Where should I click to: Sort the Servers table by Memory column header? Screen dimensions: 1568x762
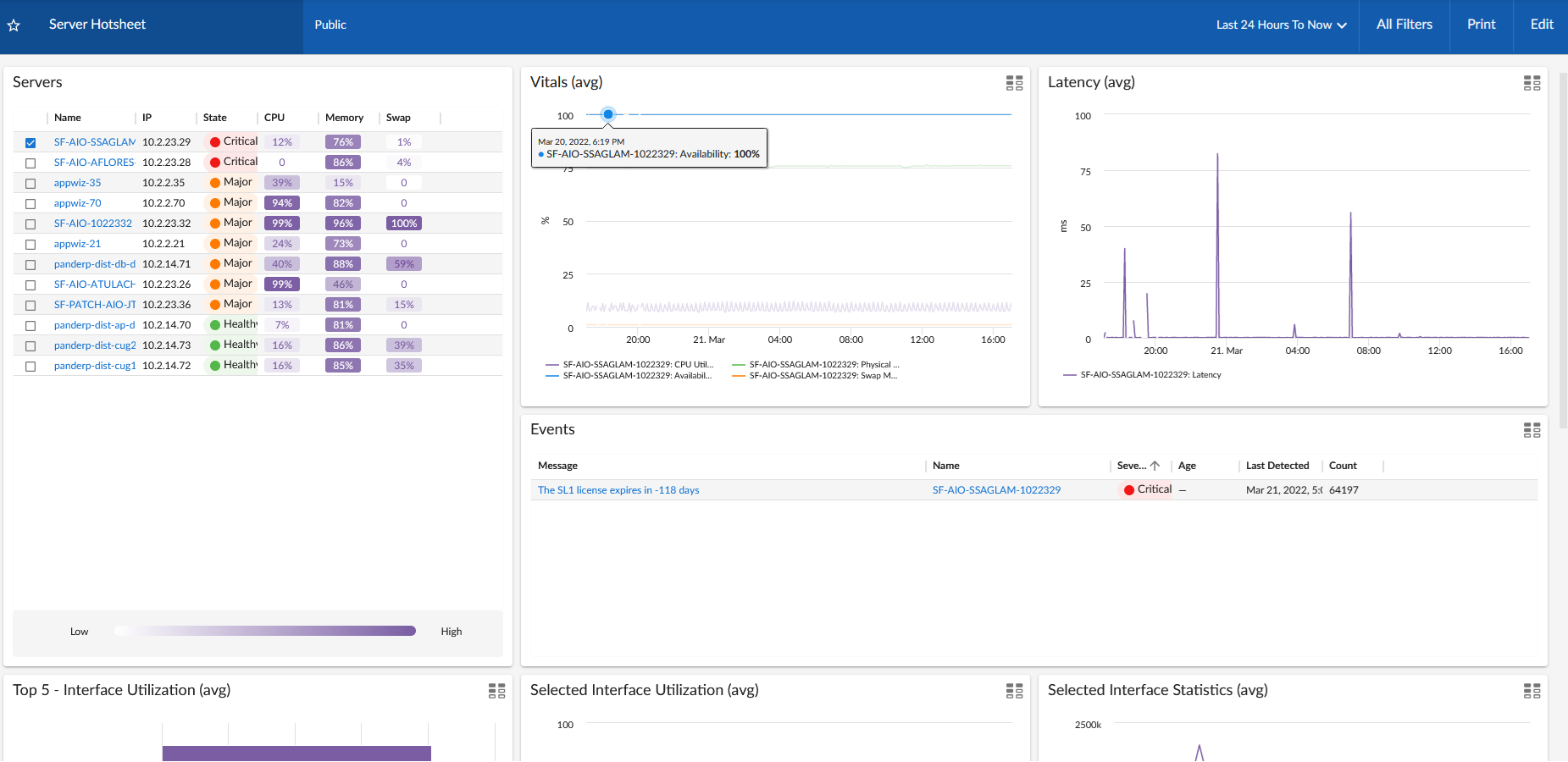(344, 118)
